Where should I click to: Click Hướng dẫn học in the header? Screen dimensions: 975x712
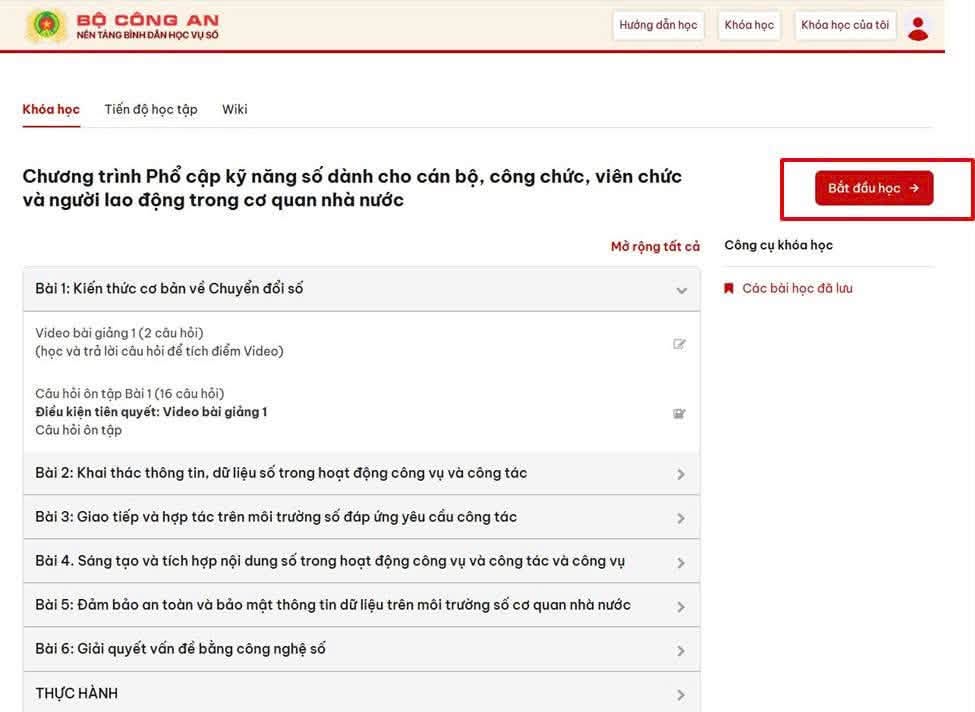point(658,25)
